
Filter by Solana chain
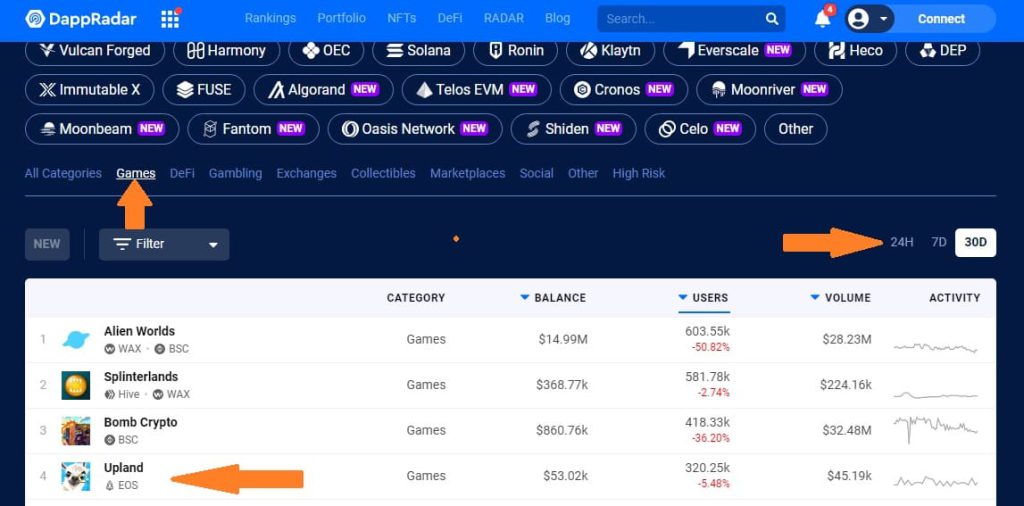(x=419, y=50)
